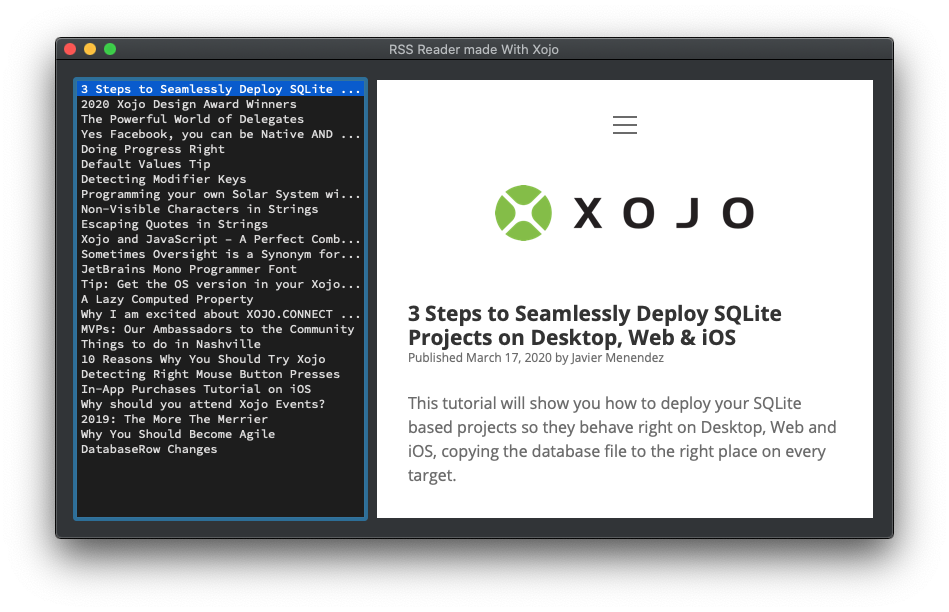Select 'Doing Progress Right' feed item
This screenshot has height=612, width=949.
[x=221, y=149]
